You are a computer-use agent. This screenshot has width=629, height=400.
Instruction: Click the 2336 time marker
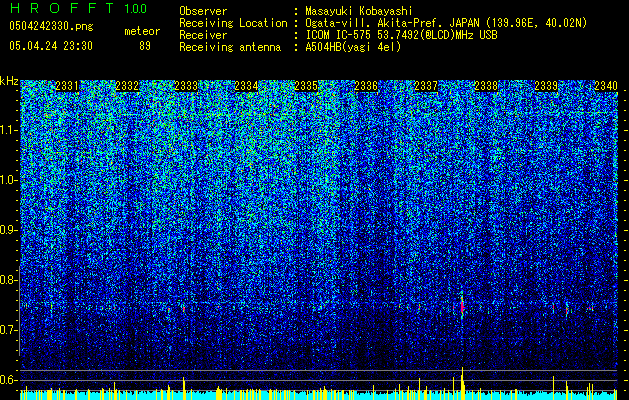(x=366, y=85)
